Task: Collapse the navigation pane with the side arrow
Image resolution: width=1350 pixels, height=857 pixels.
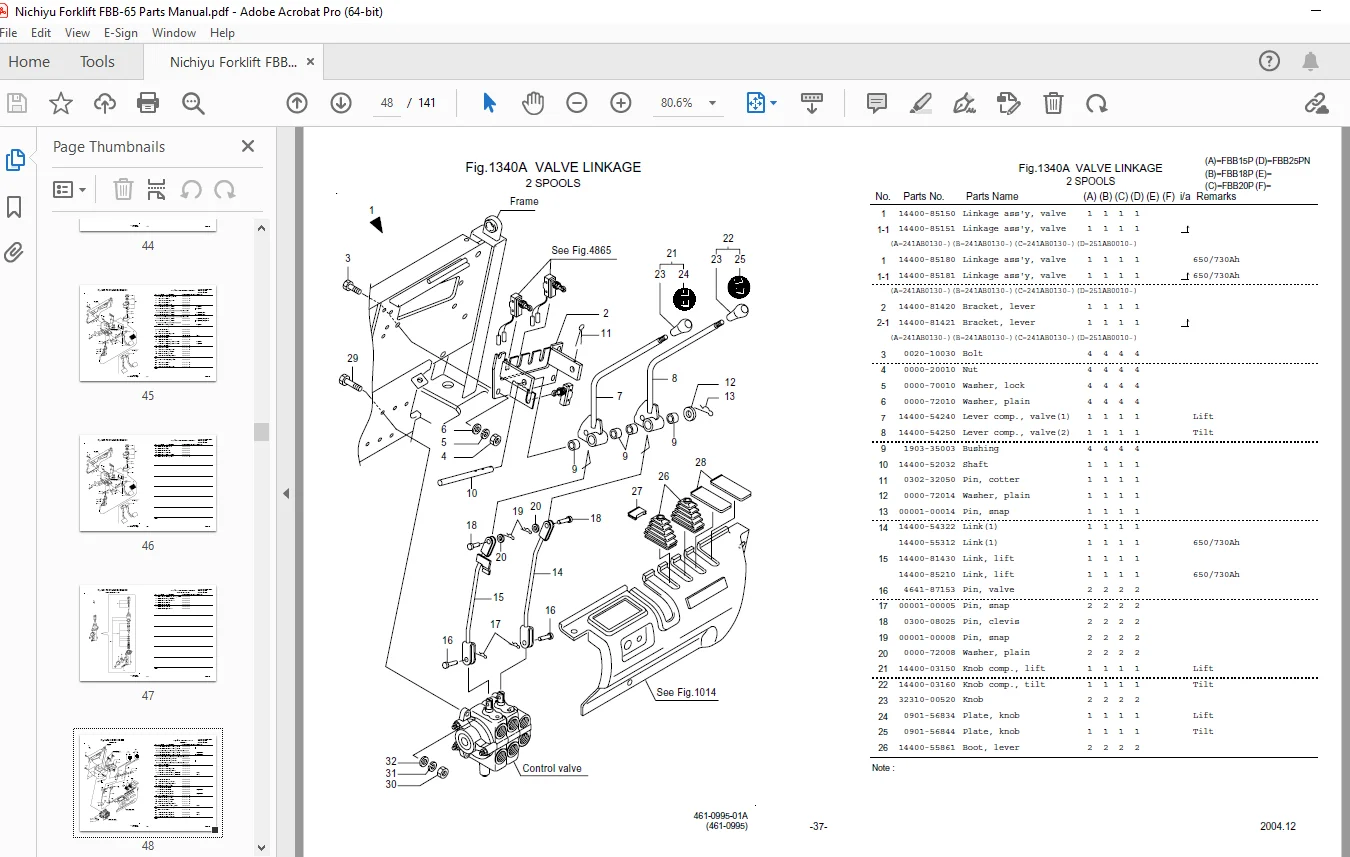Action: tap(286, 493)
